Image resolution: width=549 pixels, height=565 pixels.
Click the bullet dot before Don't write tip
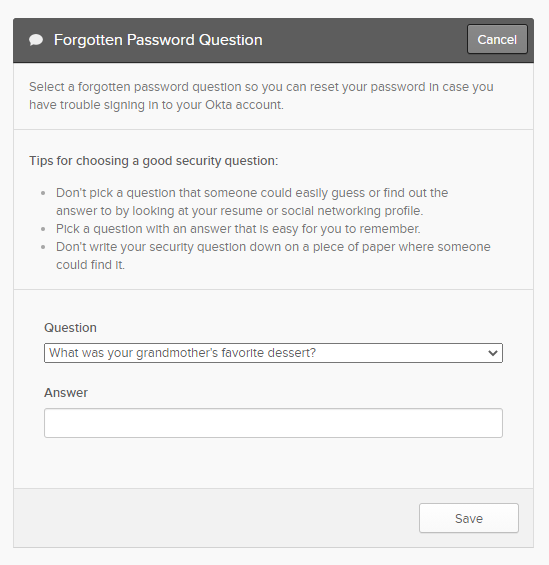(x=43, y=247)
